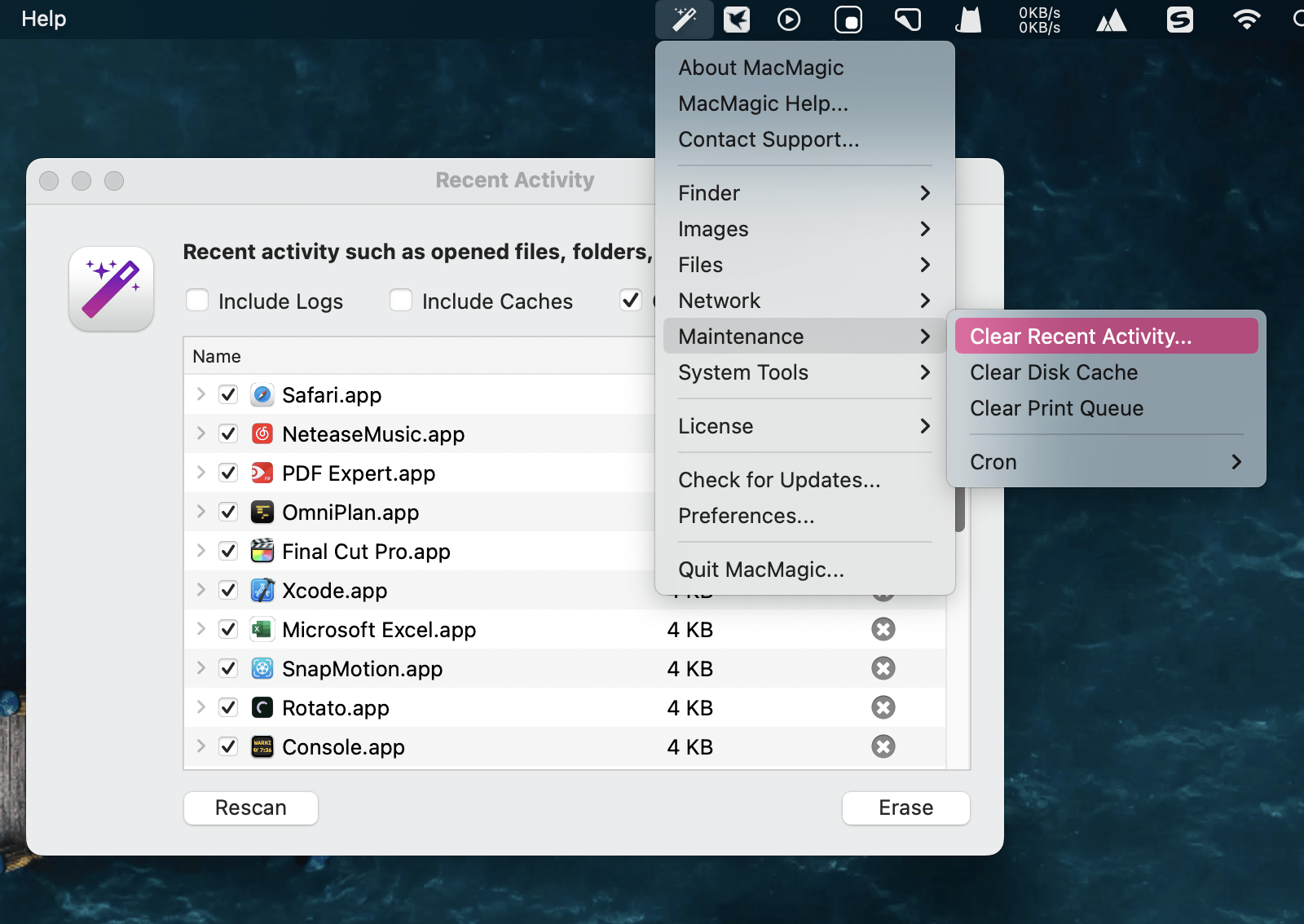Image resolution: width=1304 pixels, height=924 pixels.
Task: Click the Safari app icon in list
Action: click(262, 395)
